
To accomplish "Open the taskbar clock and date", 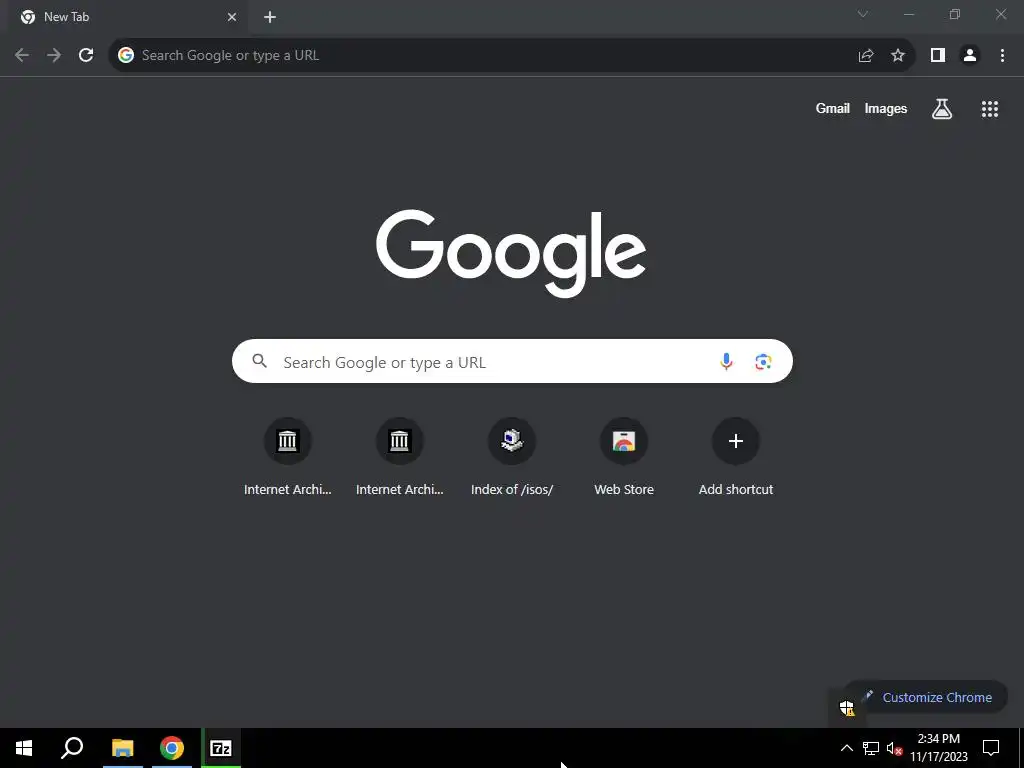I will tap(938, 748).
